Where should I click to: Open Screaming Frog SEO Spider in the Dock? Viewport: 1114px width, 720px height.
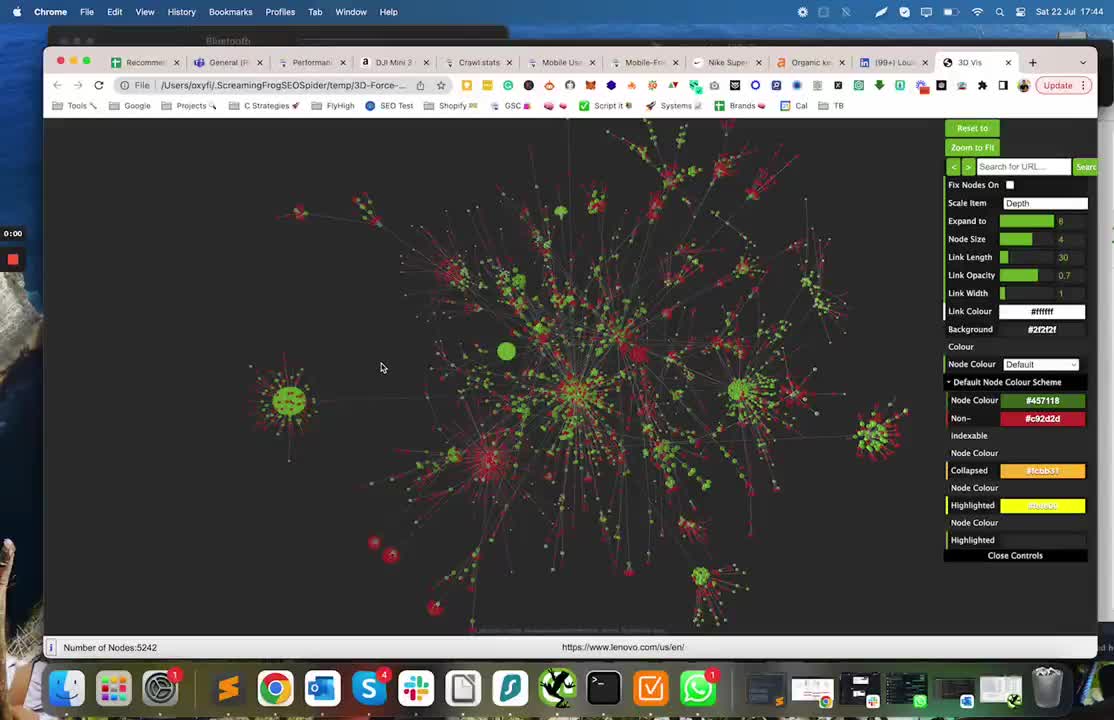(x=557, y=688)
